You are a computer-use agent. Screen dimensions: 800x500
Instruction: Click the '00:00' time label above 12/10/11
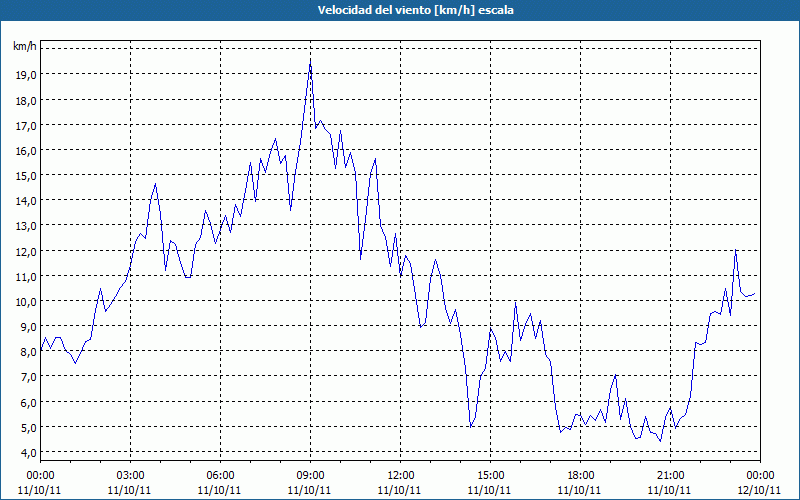[760, 476]
